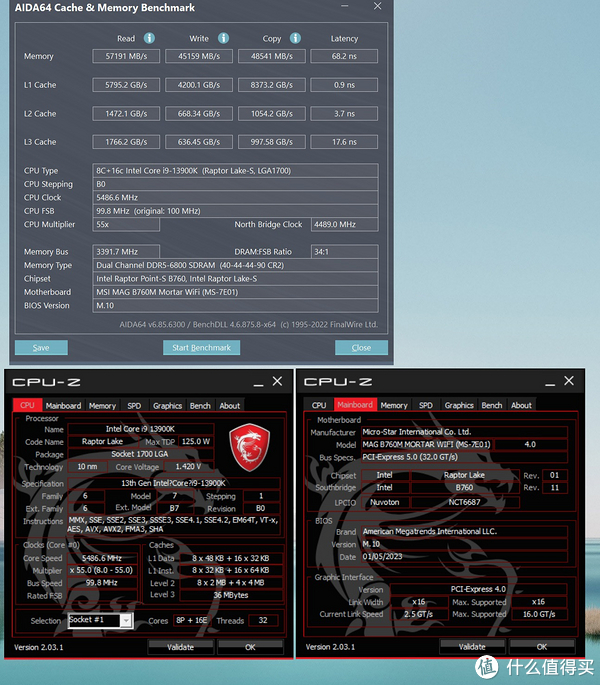Screen dimensions: 600x685
Task: Click Level 3 cache value 36 MBytes
Action: (231, 595)
